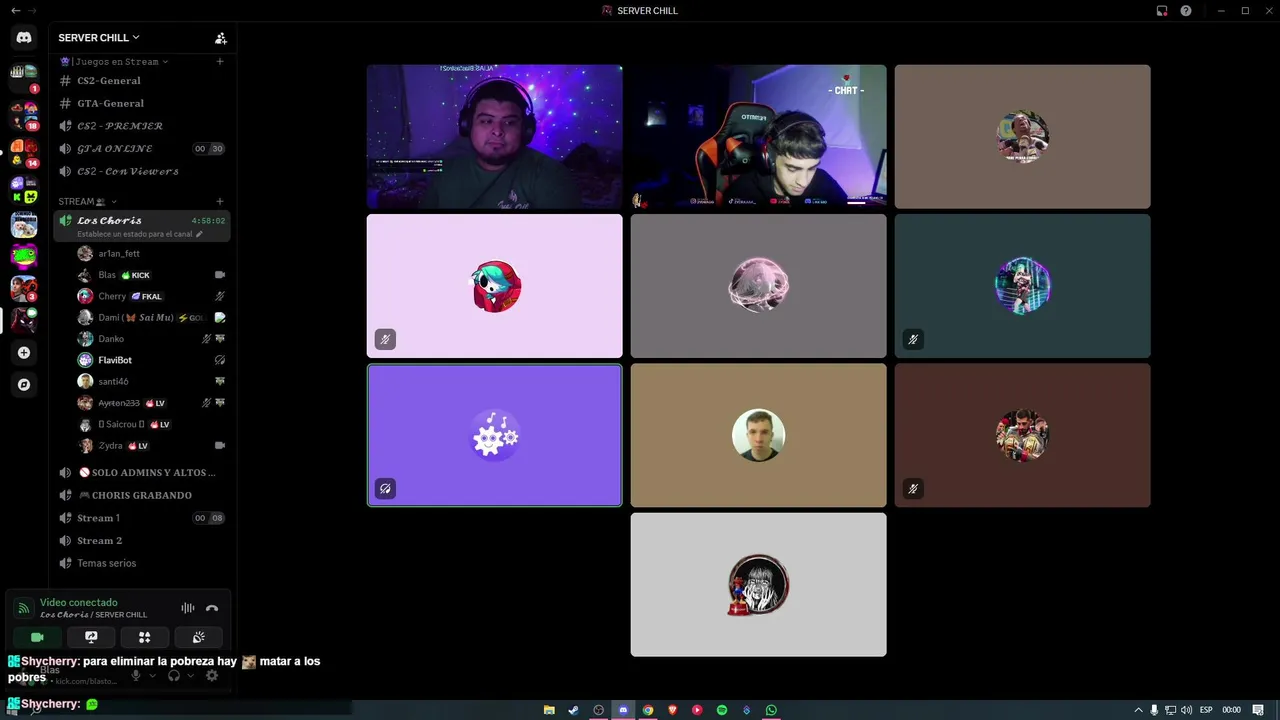The height and width of the screenshot is (720, 1280).
Task: Select FlaviBot in the voice list
Action: (x=152, y=360)
